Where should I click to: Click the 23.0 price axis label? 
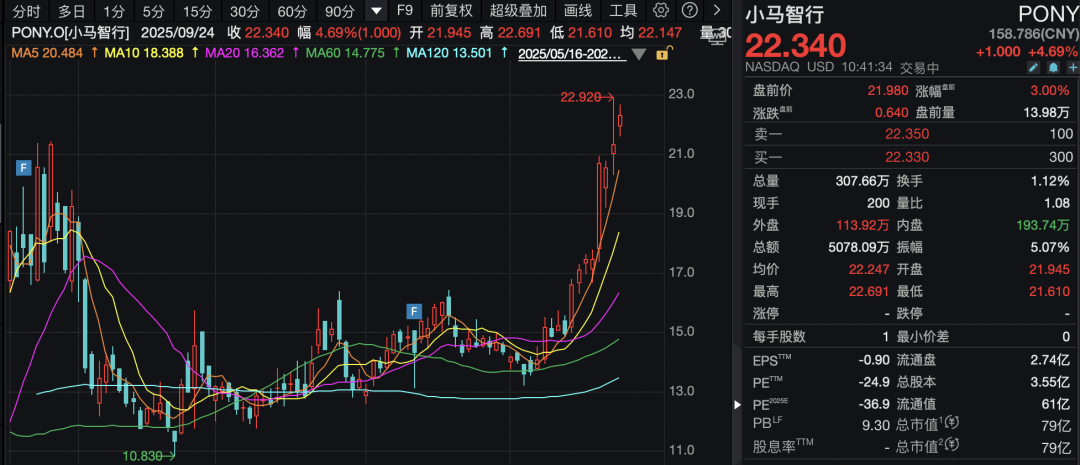pos(683,94)
